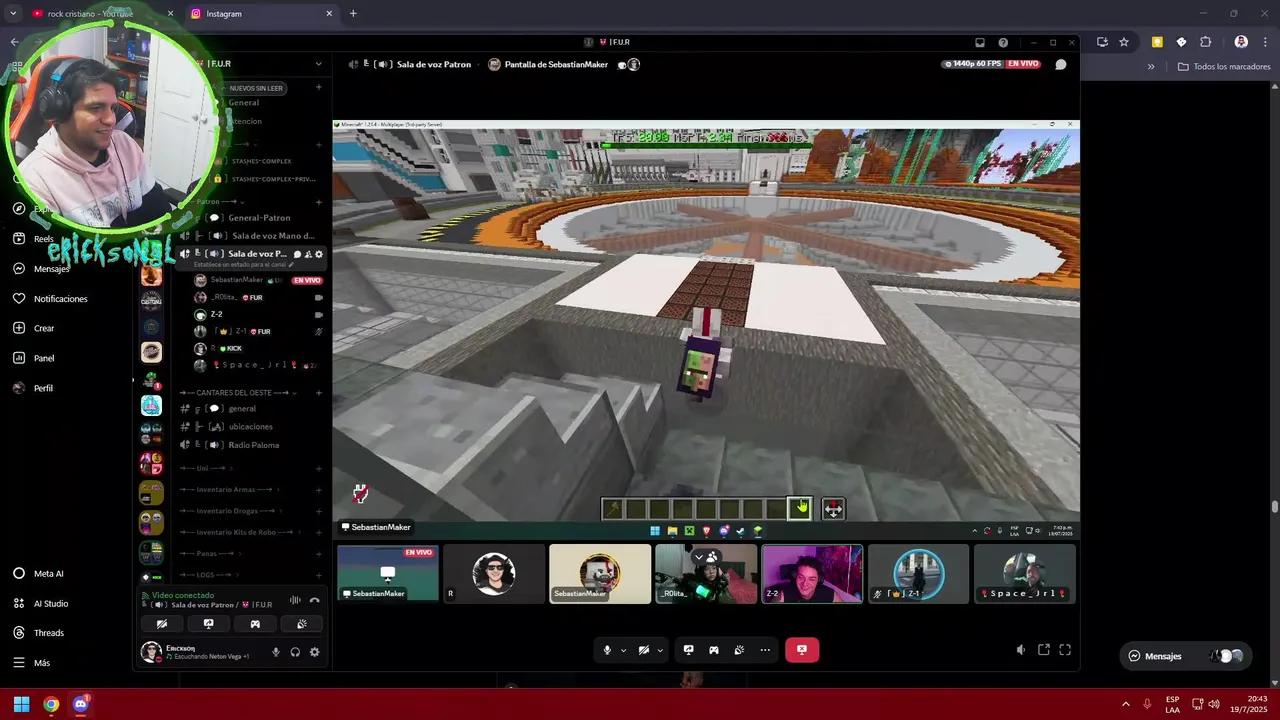The width and height of the screenshot is (1280, 720).
Task: Start an activity with the gamepad icon
Action: (714, 650)
